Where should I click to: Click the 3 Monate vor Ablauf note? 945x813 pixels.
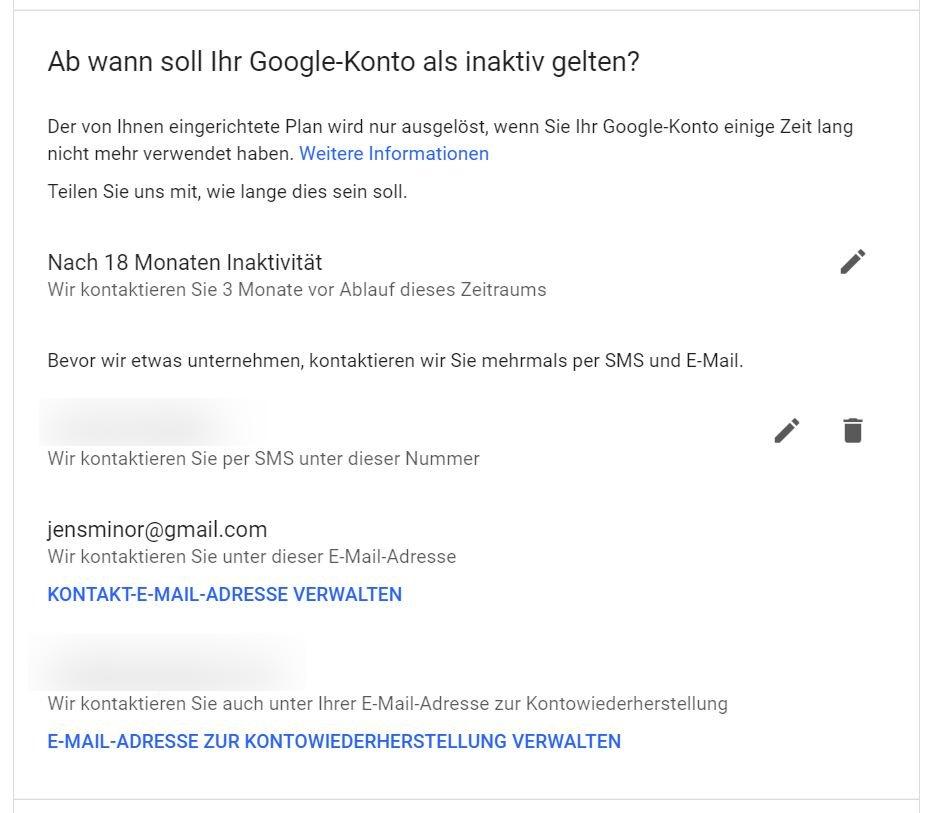point(296,290)
